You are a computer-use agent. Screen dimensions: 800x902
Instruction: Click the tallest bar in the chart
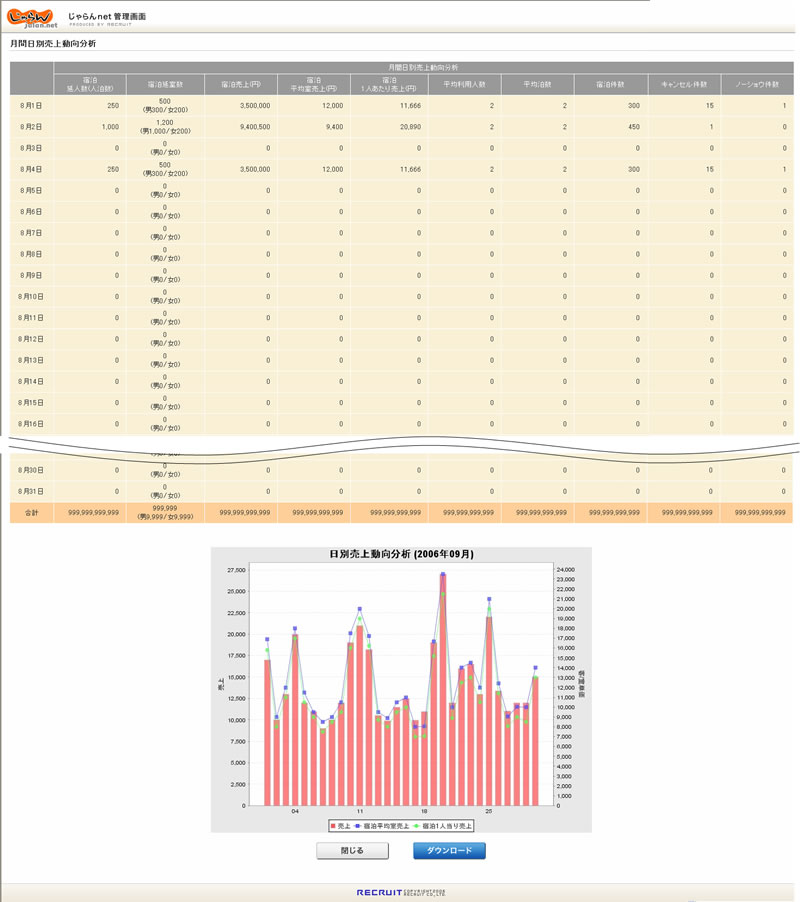[x=443, y=690]
